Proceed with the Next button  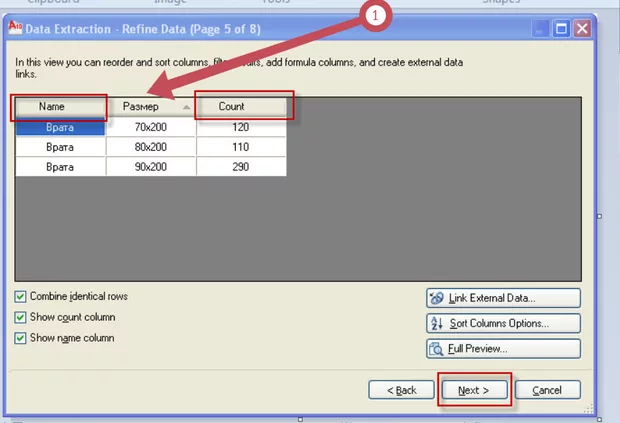pyautogui.click(x=474, y=390)
